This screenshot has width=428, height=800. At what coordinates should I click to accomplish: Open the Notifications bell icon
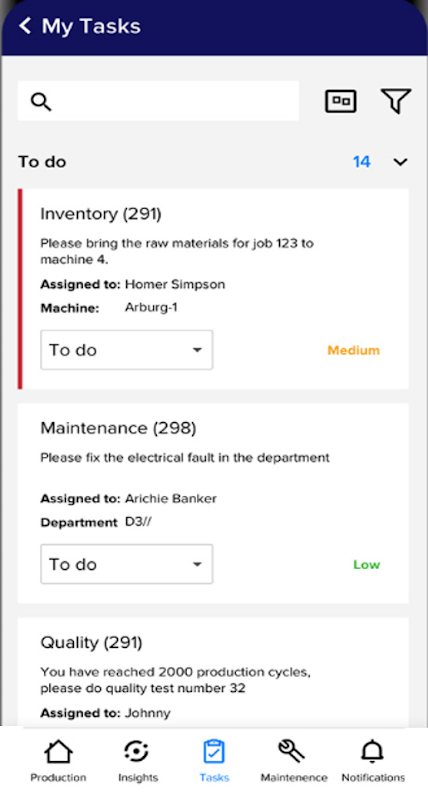(x=372, y=752)
